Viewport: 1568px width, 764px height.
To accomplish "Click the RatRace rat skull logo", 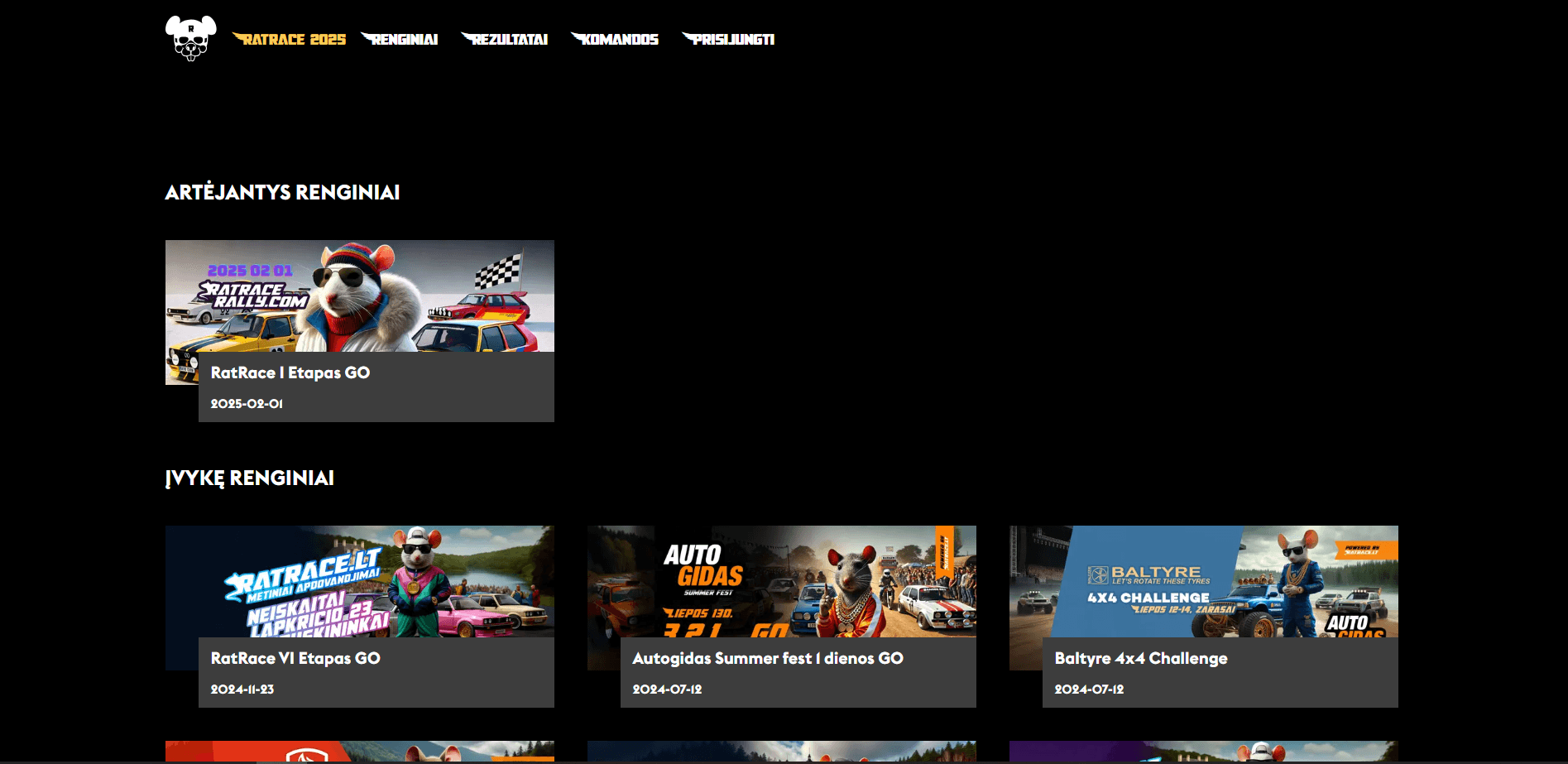I will click(x=191, y=38).
